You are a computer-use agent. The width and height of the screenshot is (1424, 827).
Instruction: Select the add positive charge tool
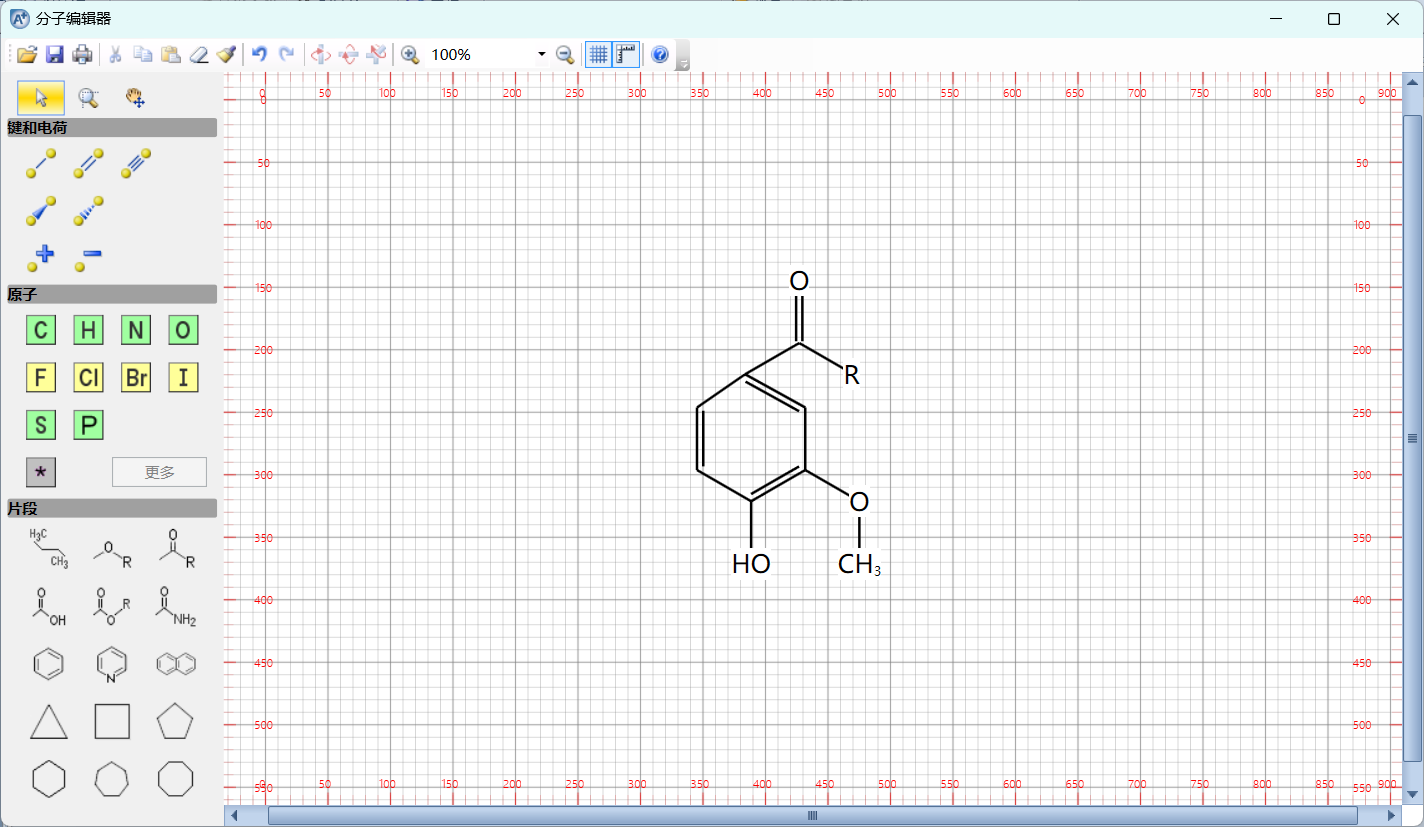click(x=41, y=259)
